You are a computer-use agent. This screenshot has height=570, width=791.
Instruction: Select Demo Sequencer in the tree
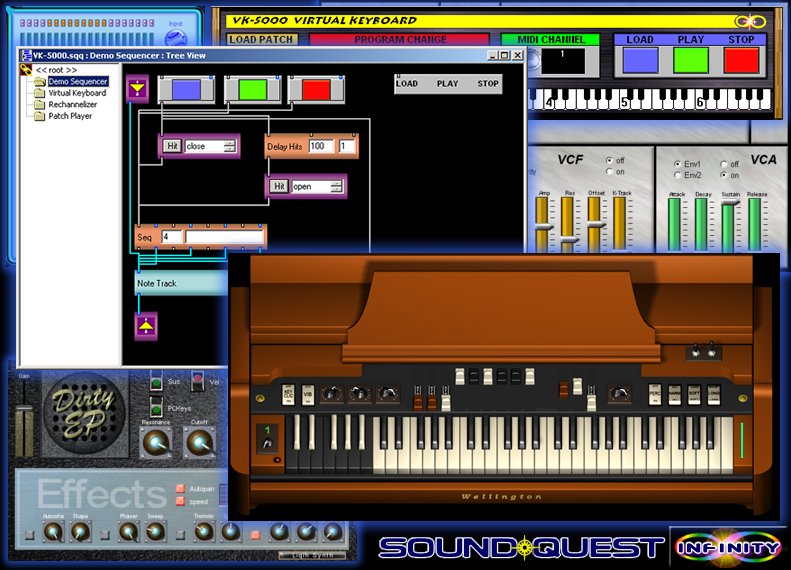[x=78, y=81]
